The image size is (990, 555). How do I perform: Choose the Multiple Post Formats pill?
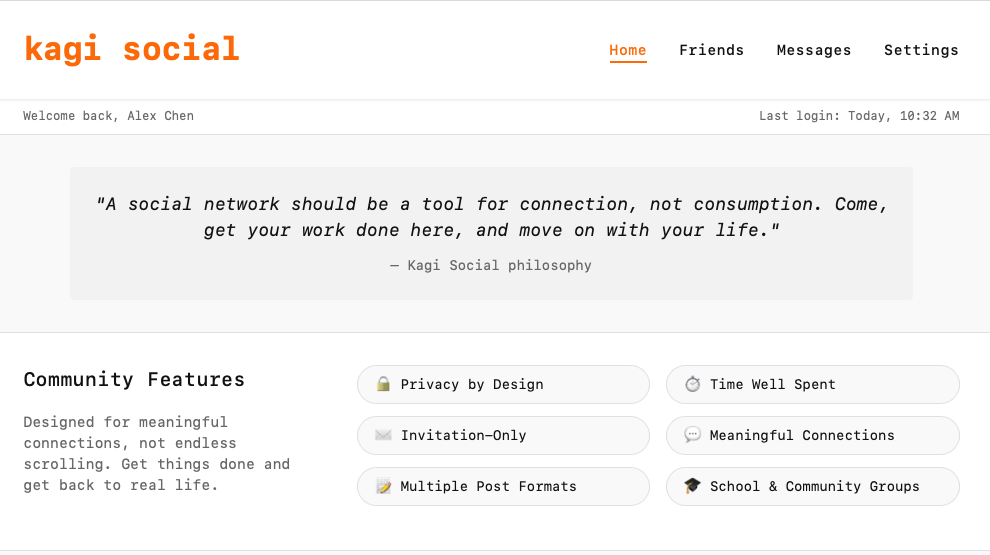pyautogui.click(x=503, y=486)
